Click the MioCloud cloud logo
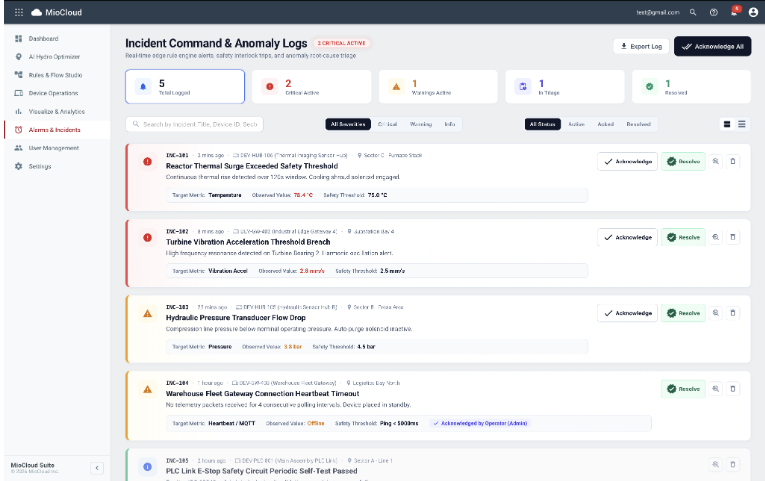Viewport: 765px width, 481px height. [x=37, y=12]
